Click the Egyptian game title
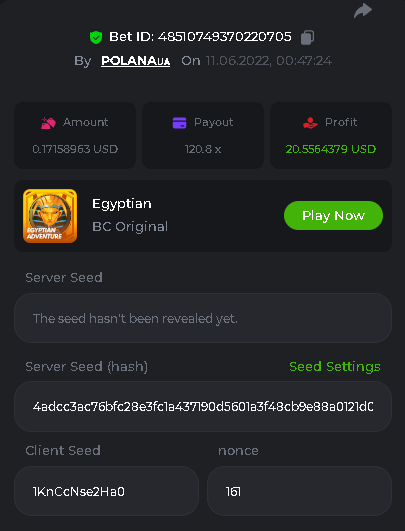This screenshot has width=405, height=531. point(122,204)
